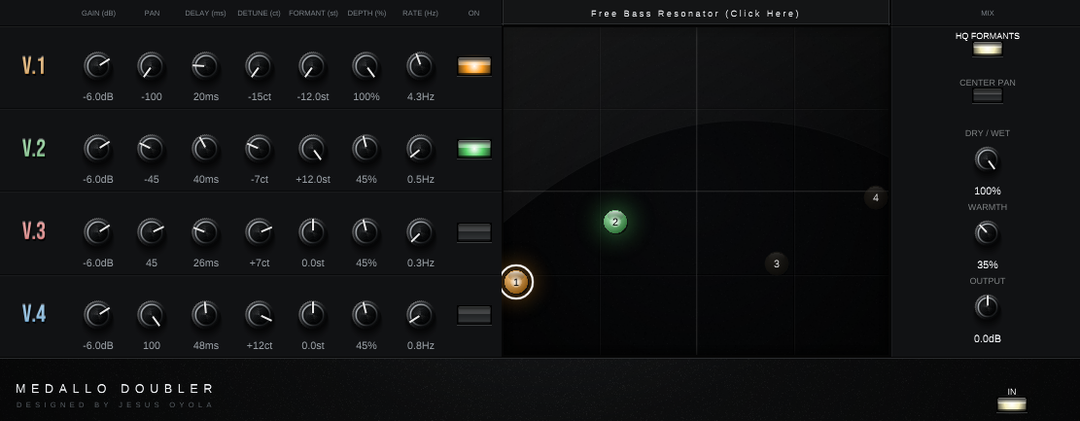Click the V.2 voice label
The image size is (1080, 421).
(x=34, y=149)
